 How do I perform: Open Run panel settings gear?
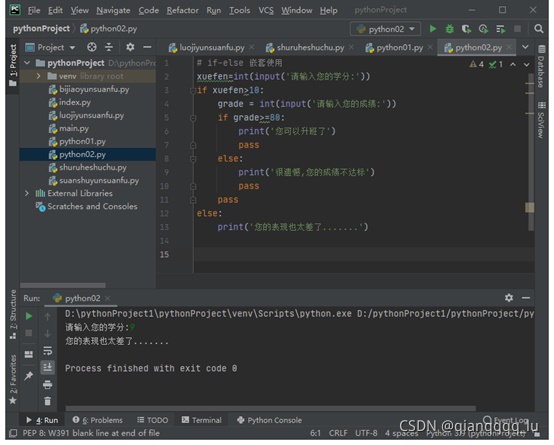(509, 298)
